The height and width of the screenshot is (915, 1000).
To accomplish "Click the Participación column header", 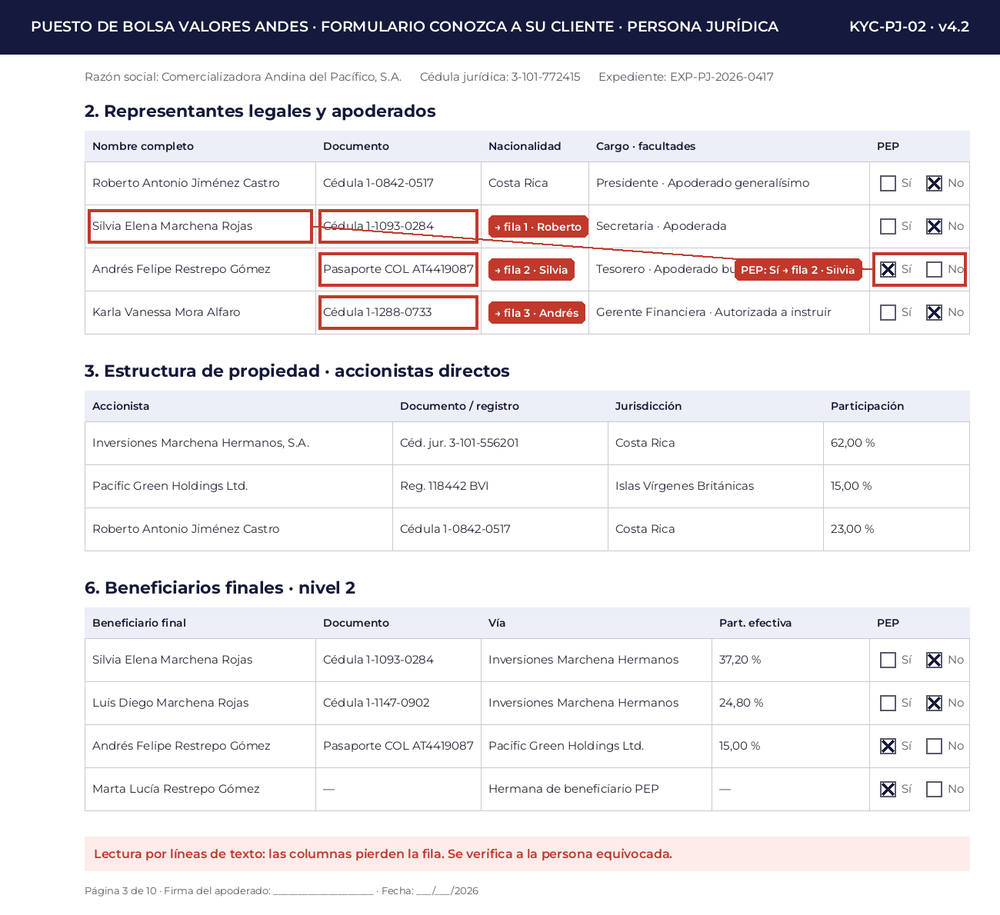I will 867,406.
